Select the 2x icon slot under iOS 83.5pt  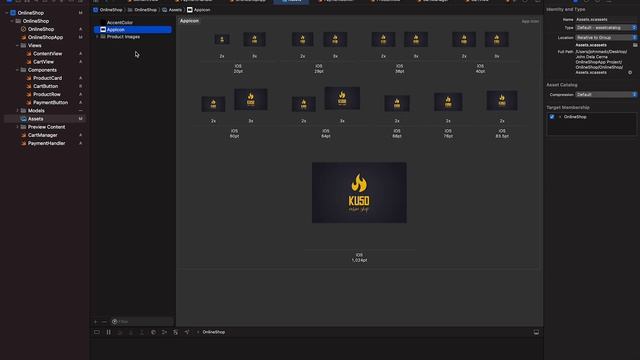[502, 100]
